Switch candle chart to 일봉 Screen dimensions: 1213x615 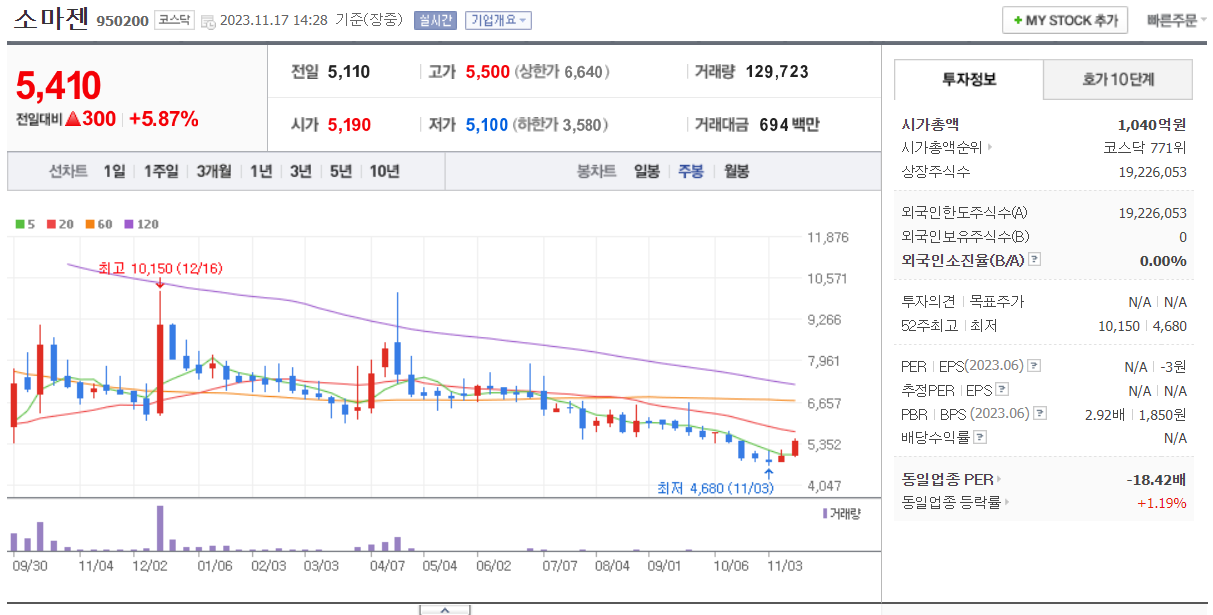[x=647, y=171]
